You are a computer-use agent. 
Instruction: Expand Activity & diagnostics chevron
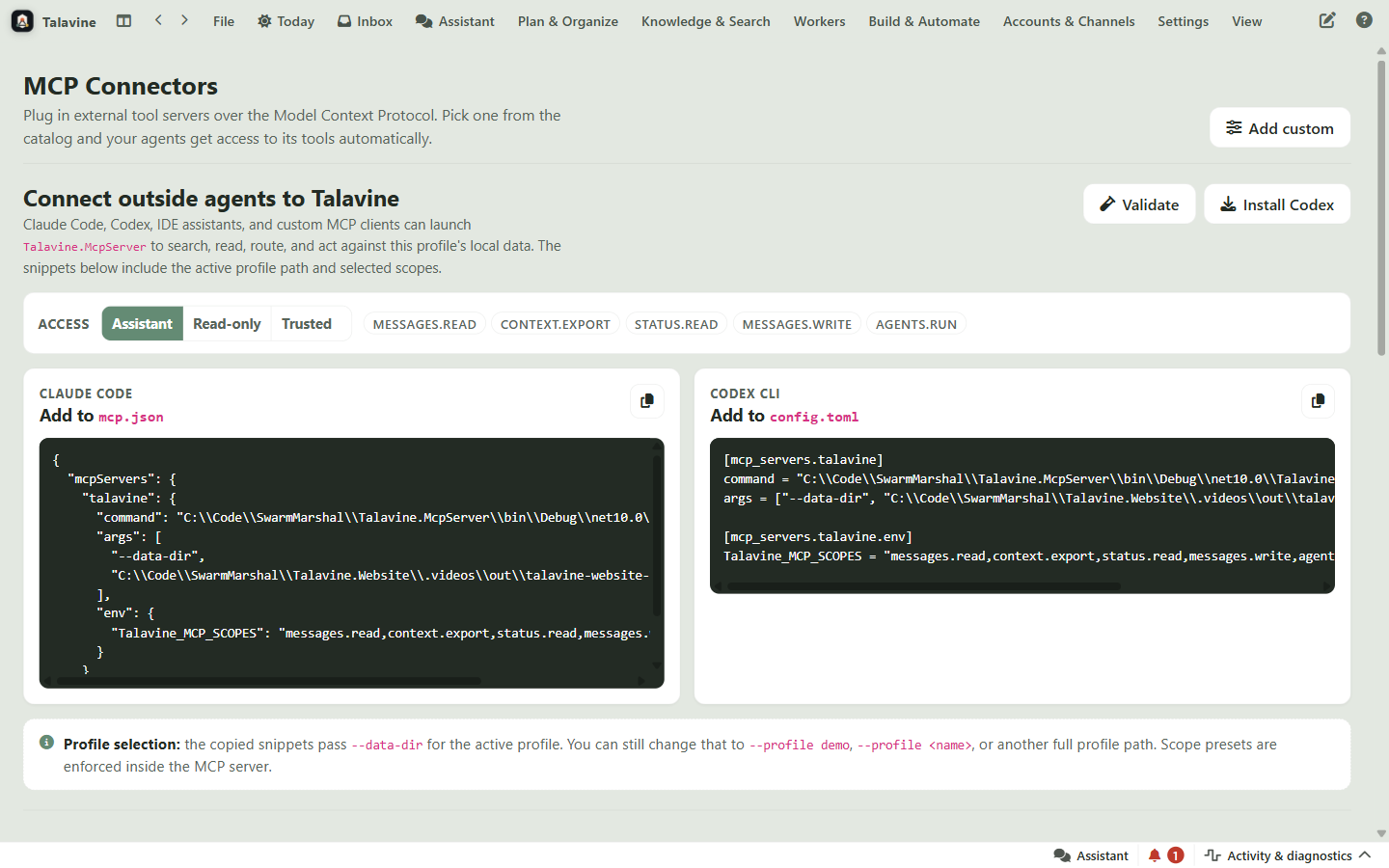coord(1365,855)
